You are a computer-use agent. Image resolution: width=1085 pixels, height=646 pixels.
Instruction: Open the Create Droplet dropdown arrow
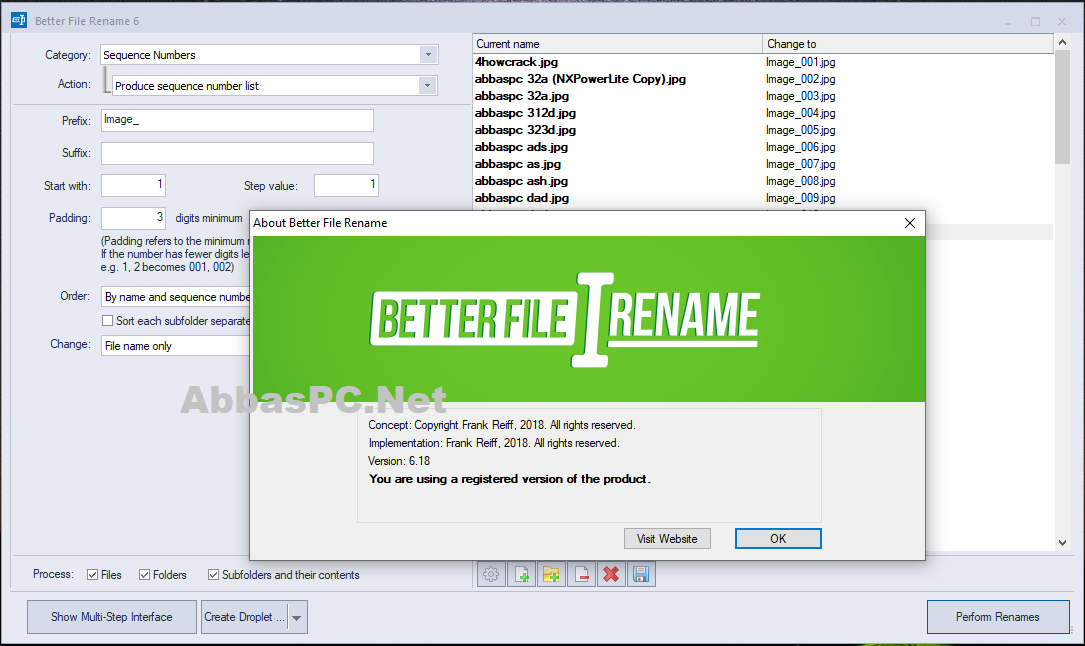(x=296, y=617)
